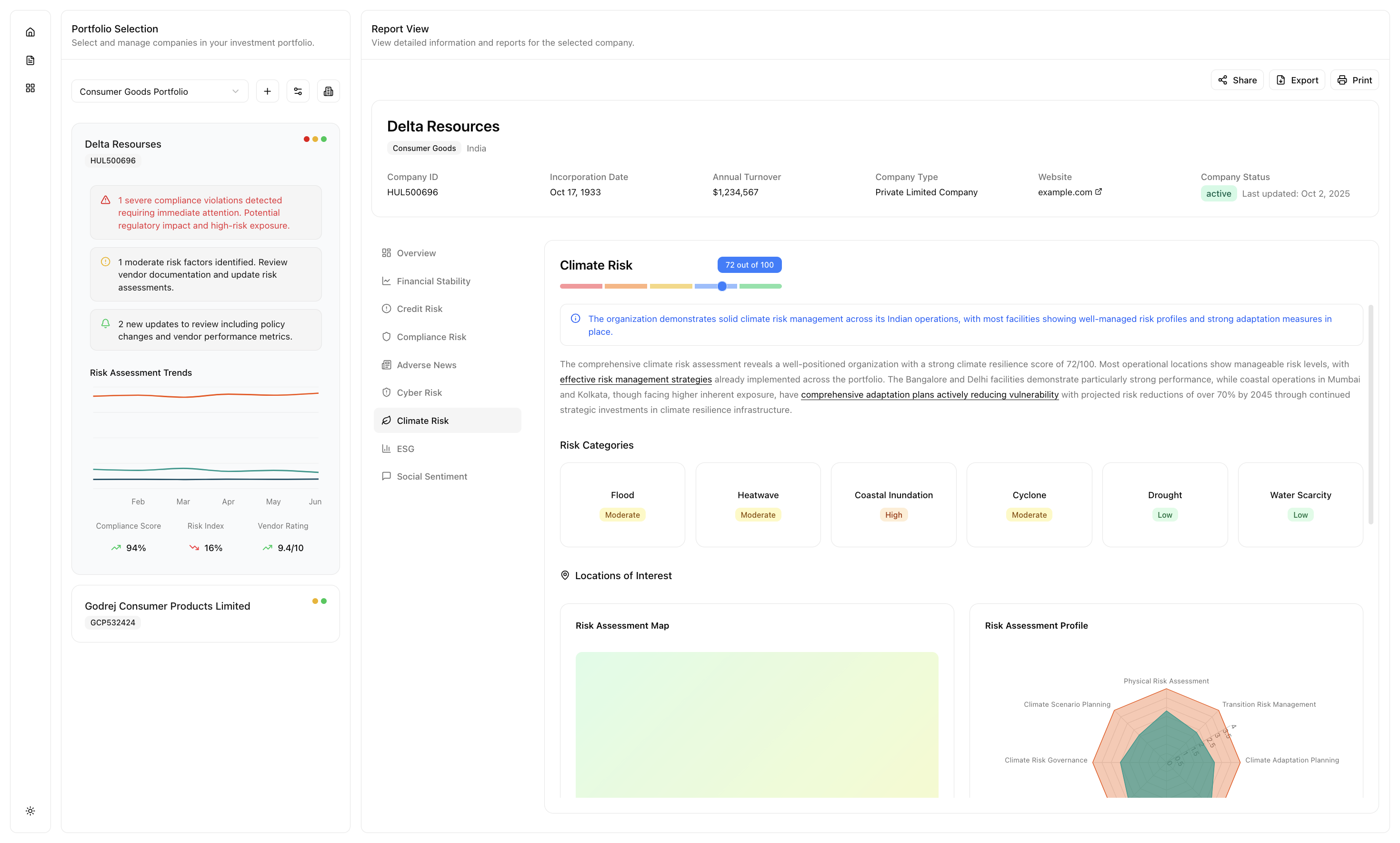
Task: Click the Locations of Interest pin icon
Action: pos(565,575)
